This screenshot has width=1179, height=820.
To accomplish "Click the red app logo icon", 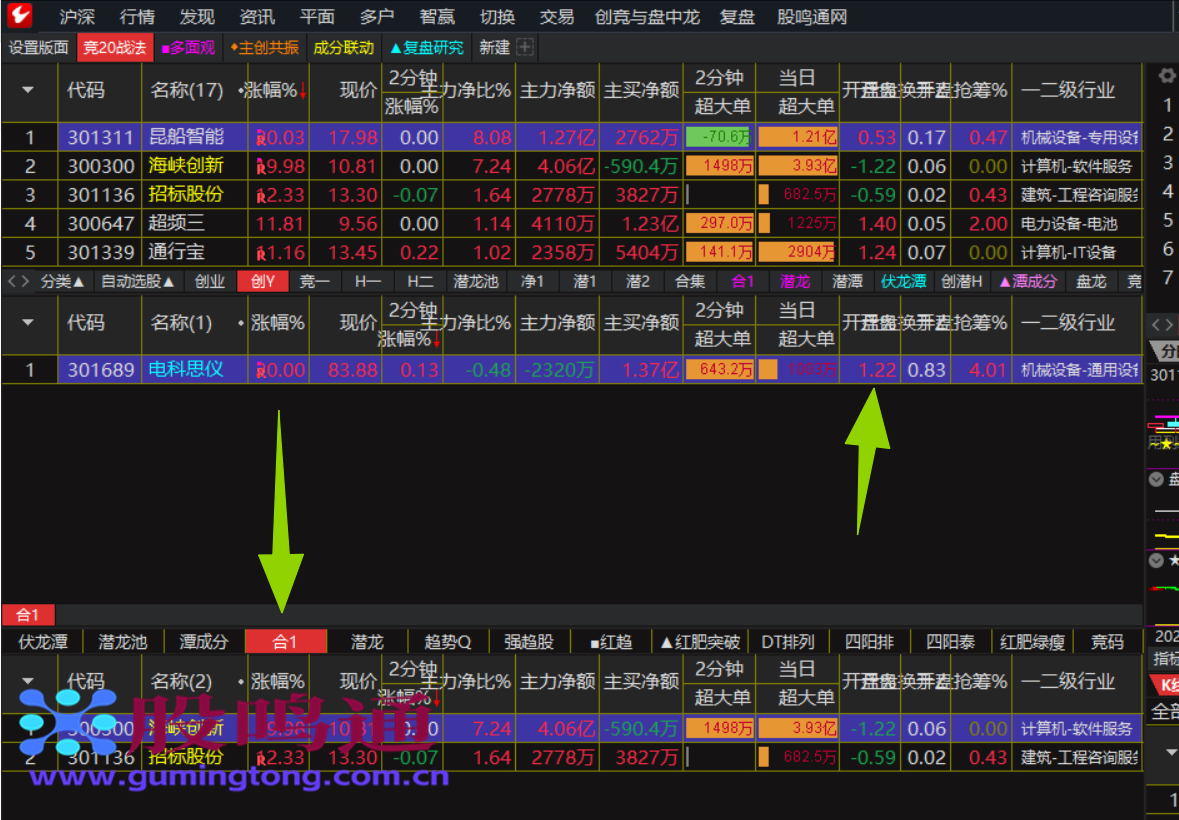I will click(x=20, y=15).
